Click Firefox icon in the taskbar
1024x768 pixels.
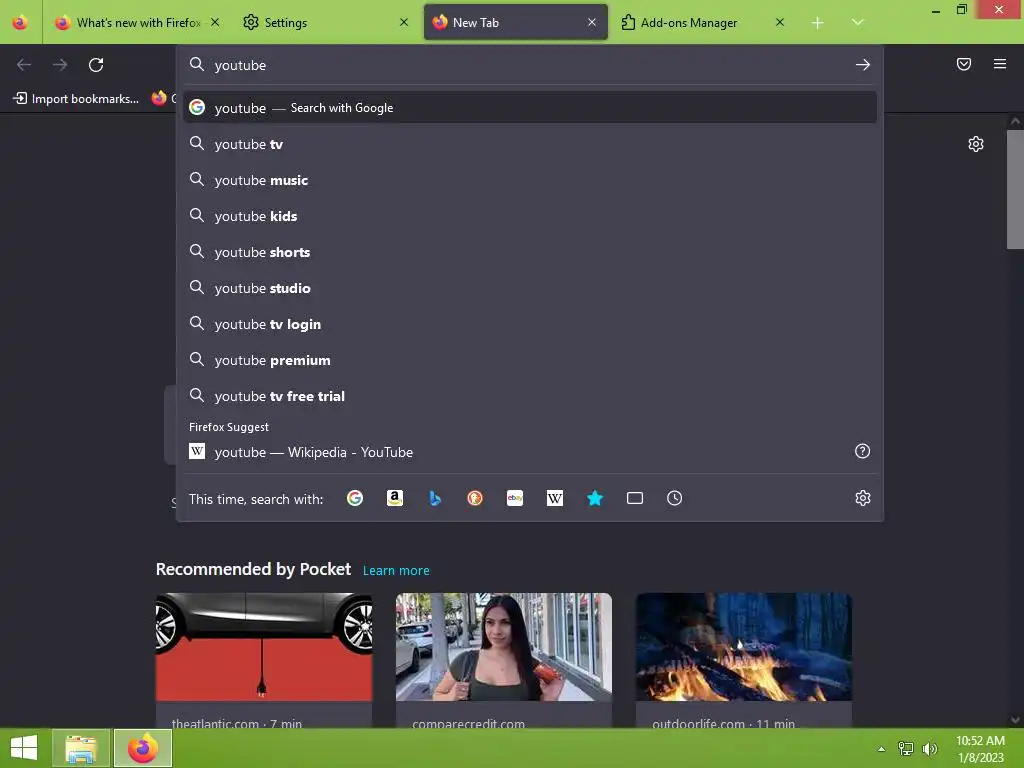click(x=143, y=748)
